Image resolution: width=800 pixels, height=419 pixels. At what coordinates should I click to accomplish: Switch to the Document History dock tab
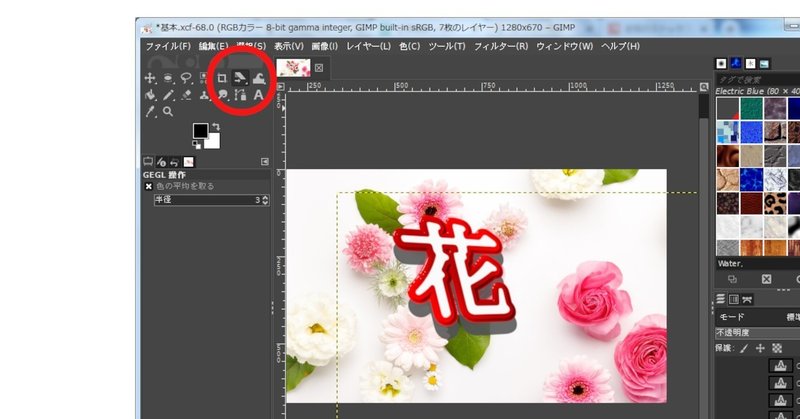764,63
